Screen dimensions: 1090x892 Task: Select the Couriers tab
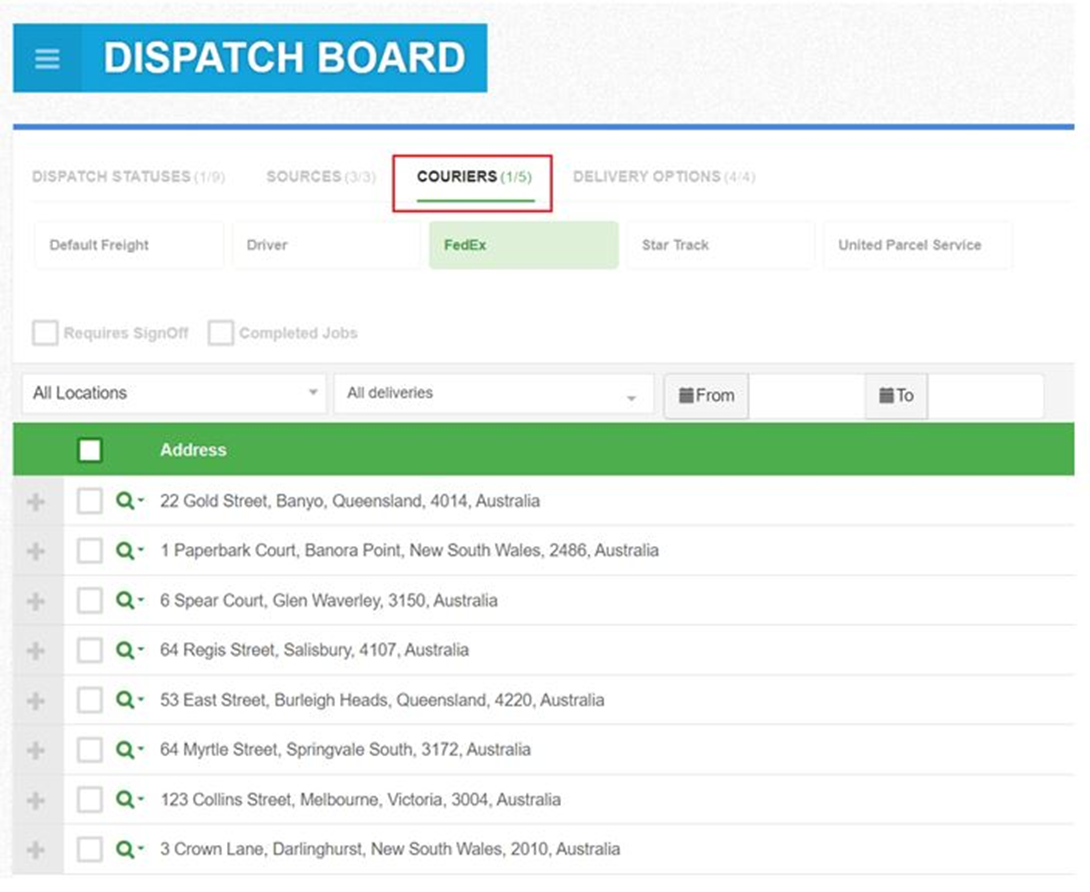(x=474, y=177)
